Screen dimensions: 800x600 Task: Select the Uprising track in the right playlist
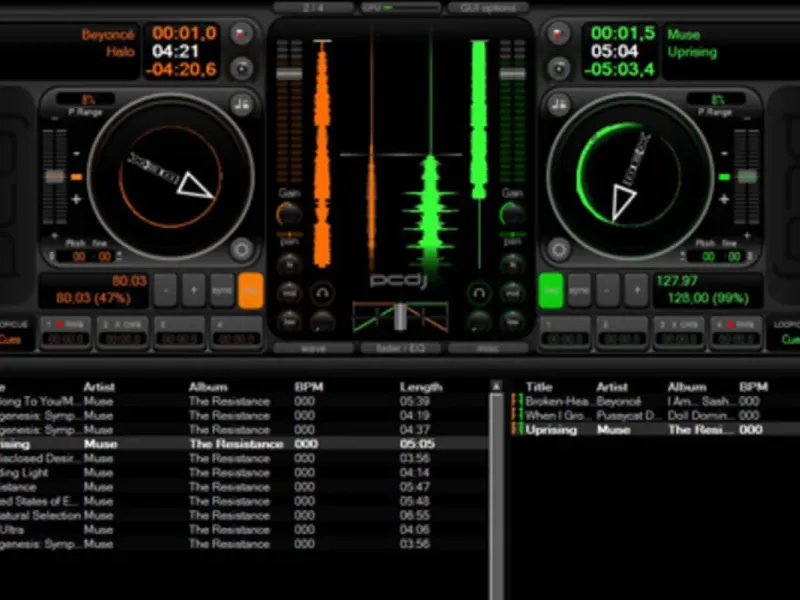point(553,429)
